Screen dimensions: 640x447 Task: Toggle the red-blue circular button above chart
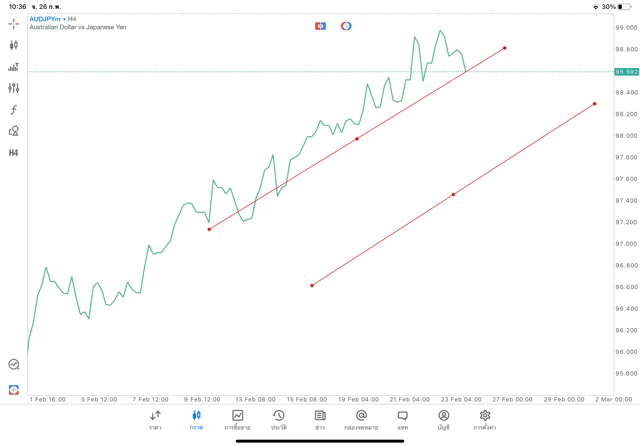pos(346,26)
